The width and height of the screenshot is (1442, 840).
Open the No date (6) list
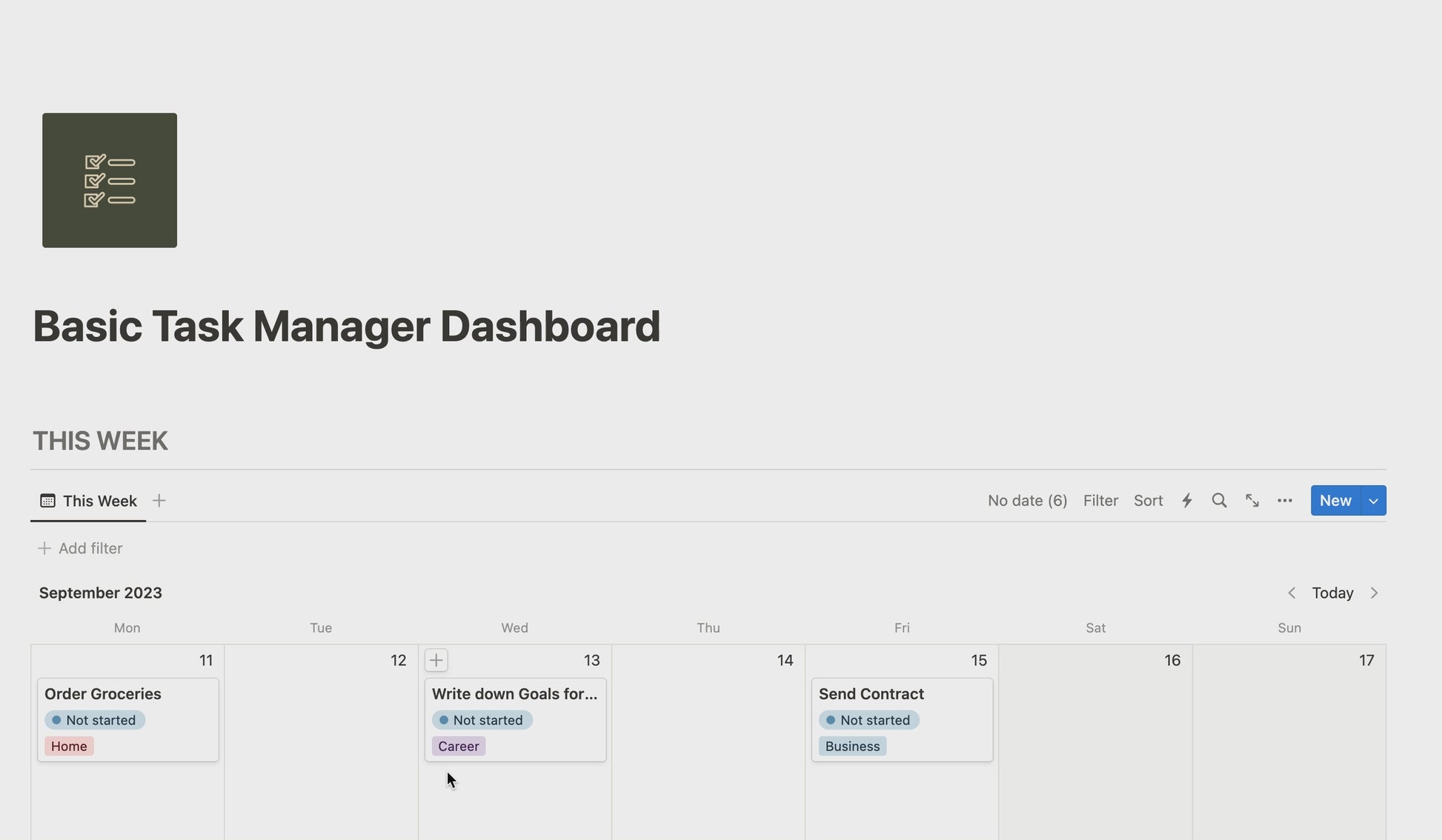coord(1027,501)
